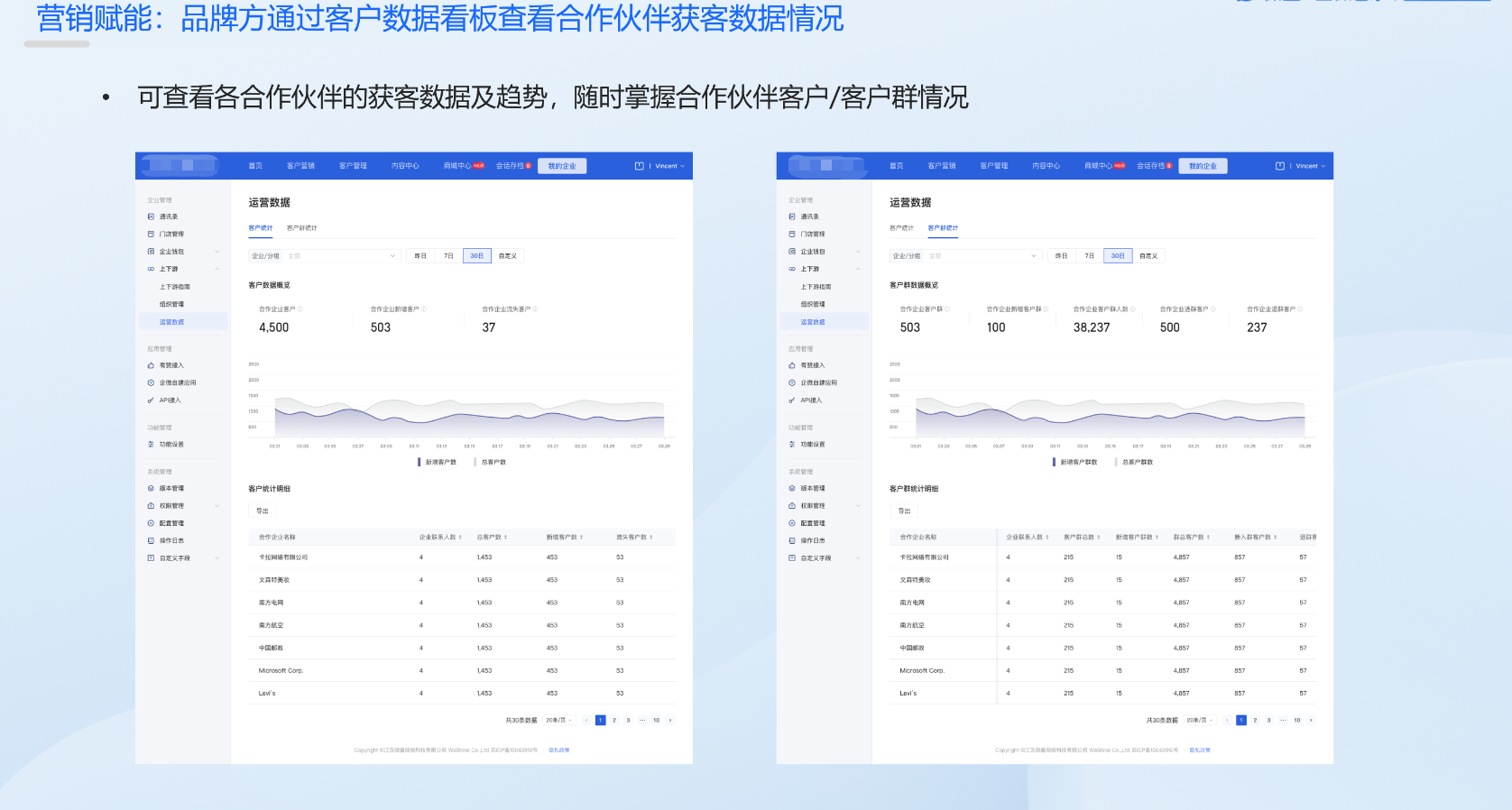1512x810 pixels.
Task: Select 自定义 range in left screenshot
Action: [x=507, y=256]
